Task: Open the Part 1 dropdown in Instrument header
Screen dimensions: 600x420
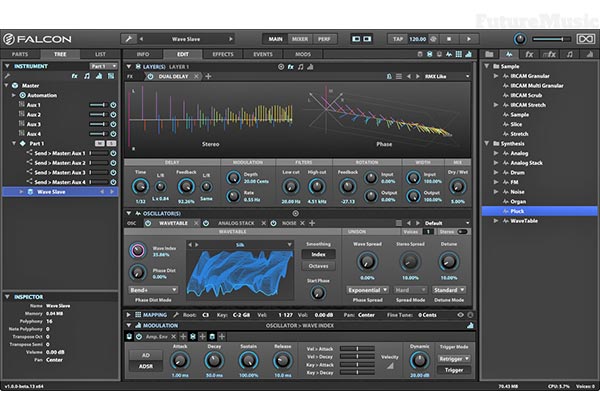Action: point(103,67)
